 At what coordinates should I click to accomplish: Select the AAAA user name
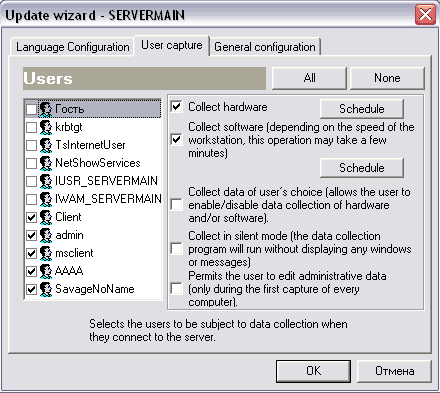click(69, 271)
